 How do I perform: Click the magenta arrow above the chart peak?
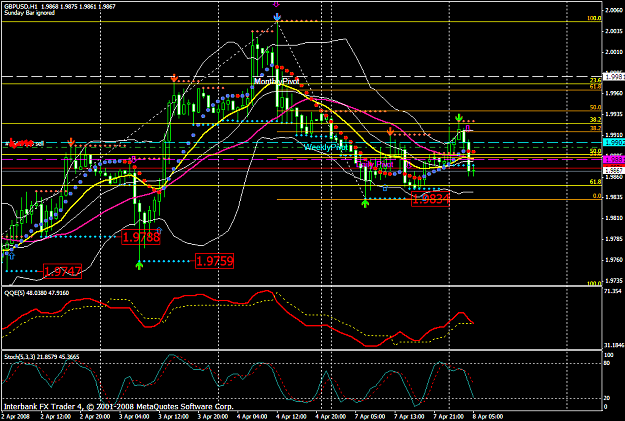[276, 4]
